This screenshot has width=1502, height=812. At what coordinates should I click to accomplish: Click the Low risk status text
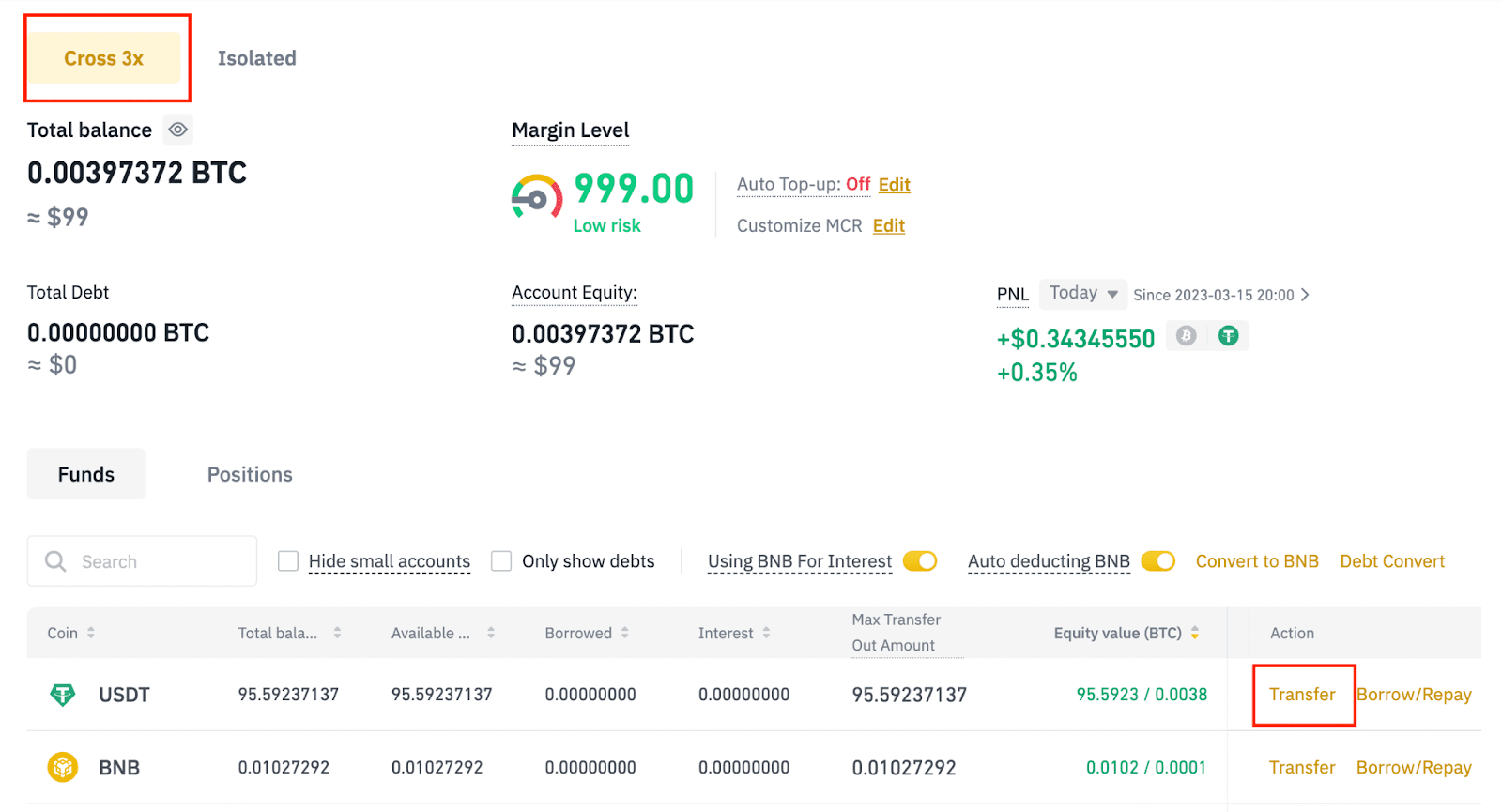point(607,226)
